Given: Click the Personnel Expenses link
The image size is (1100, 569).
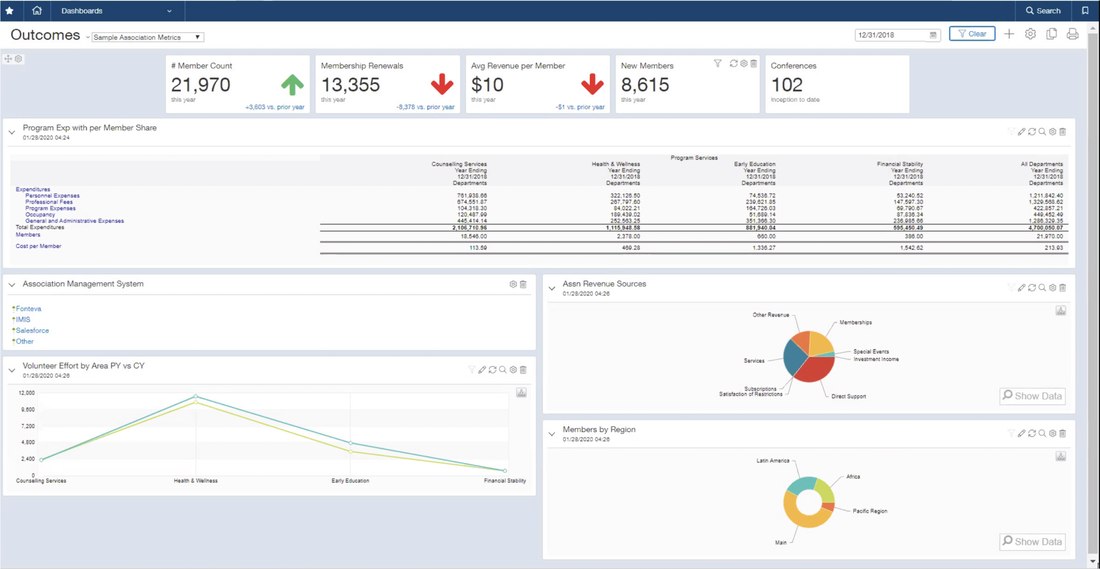Looking at the screenshot, I should pos(53,195).
